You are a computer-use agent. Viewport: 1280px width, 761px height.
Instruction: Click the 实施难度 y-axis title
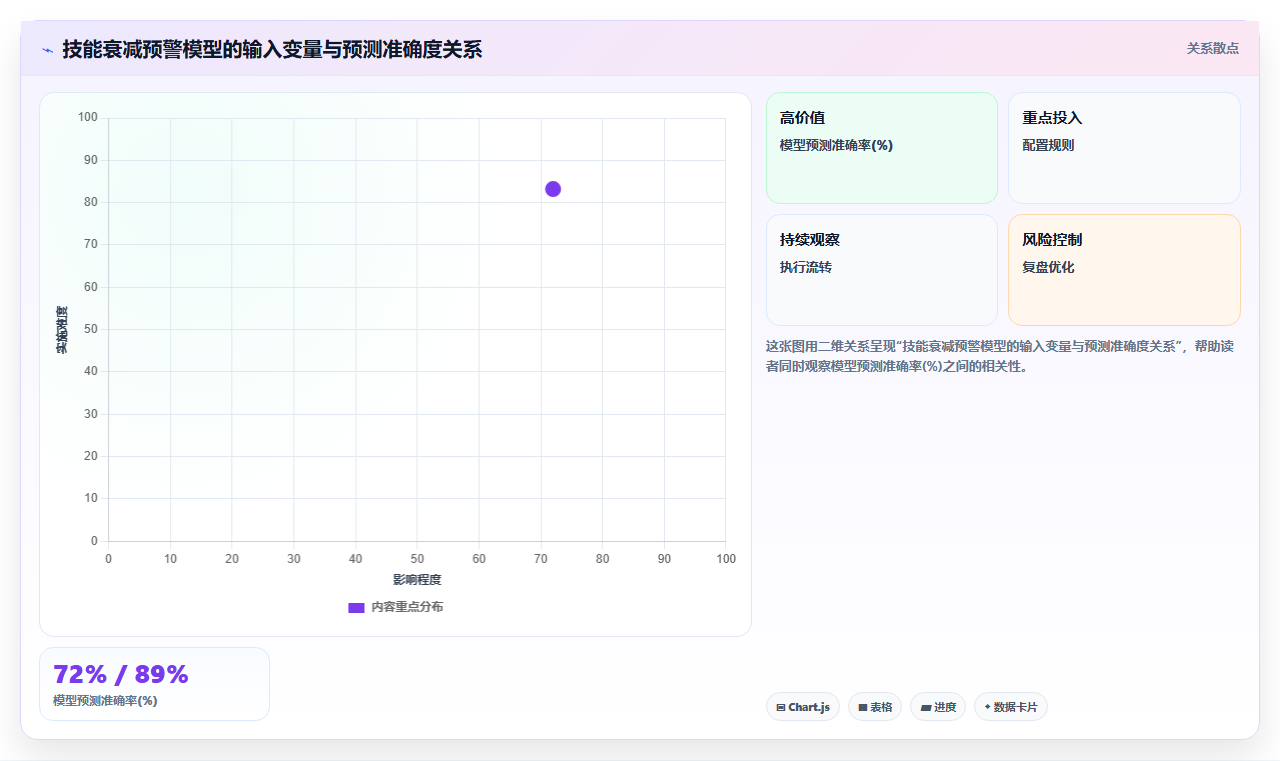point(62,330)
